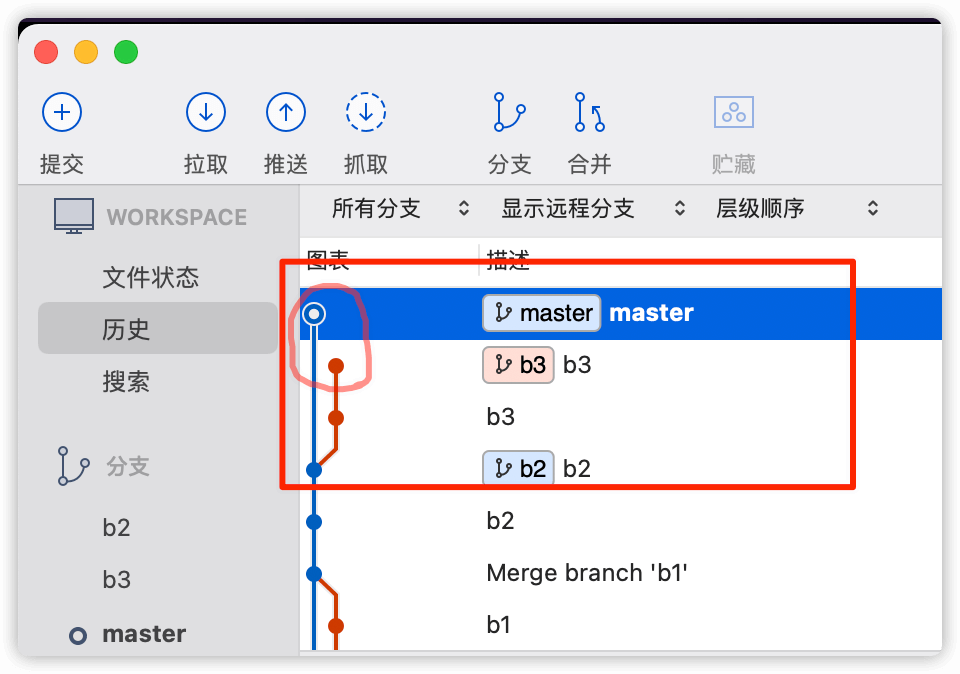Image resolution: width=960 pixels, height=674 pixels.
Task: Click the current master commit node circle
Action: coord(315,313)
